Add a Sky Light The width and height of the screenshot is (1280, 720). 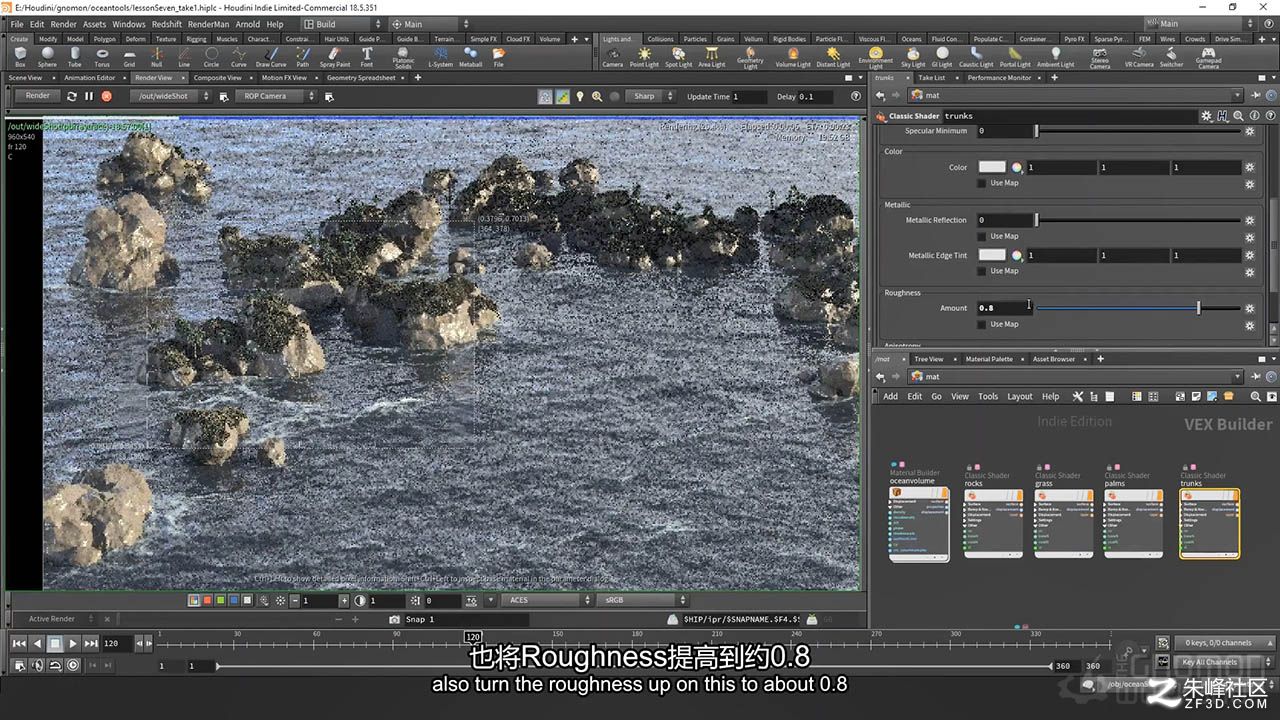coord(913,57)
